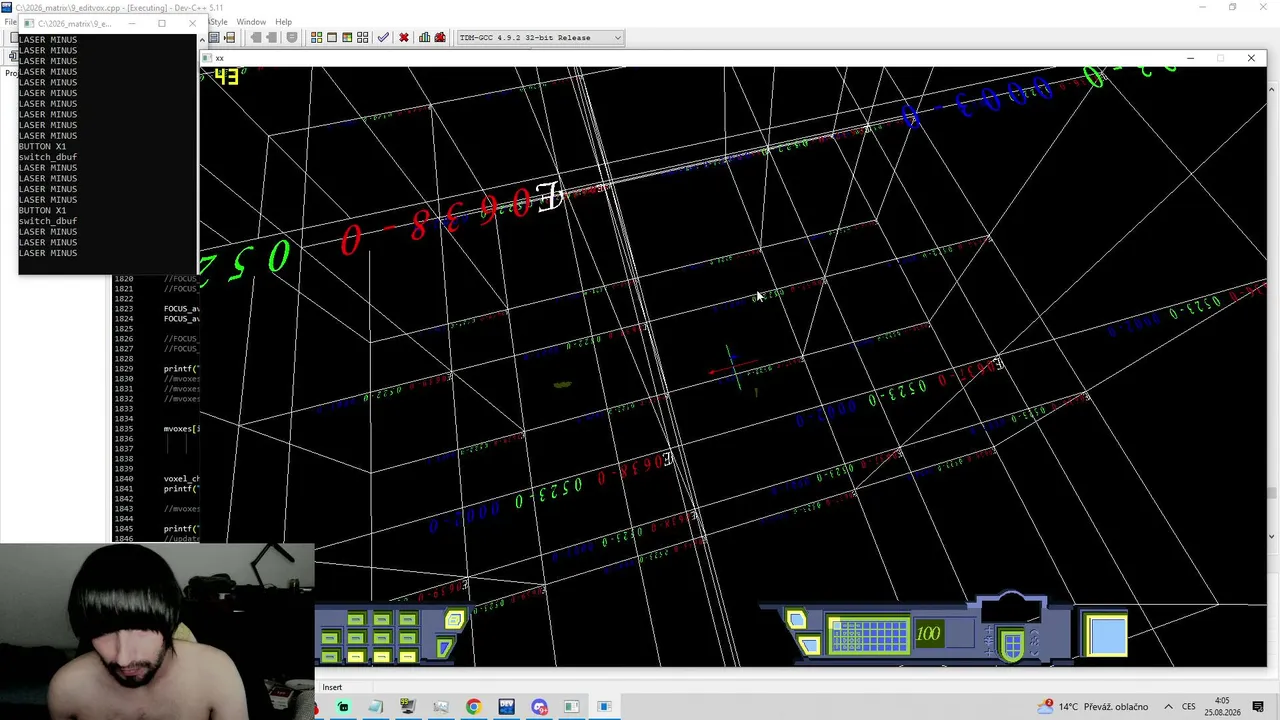
Task: Open Google Chrome from the taskbar
Action: (x=473, y=707)
